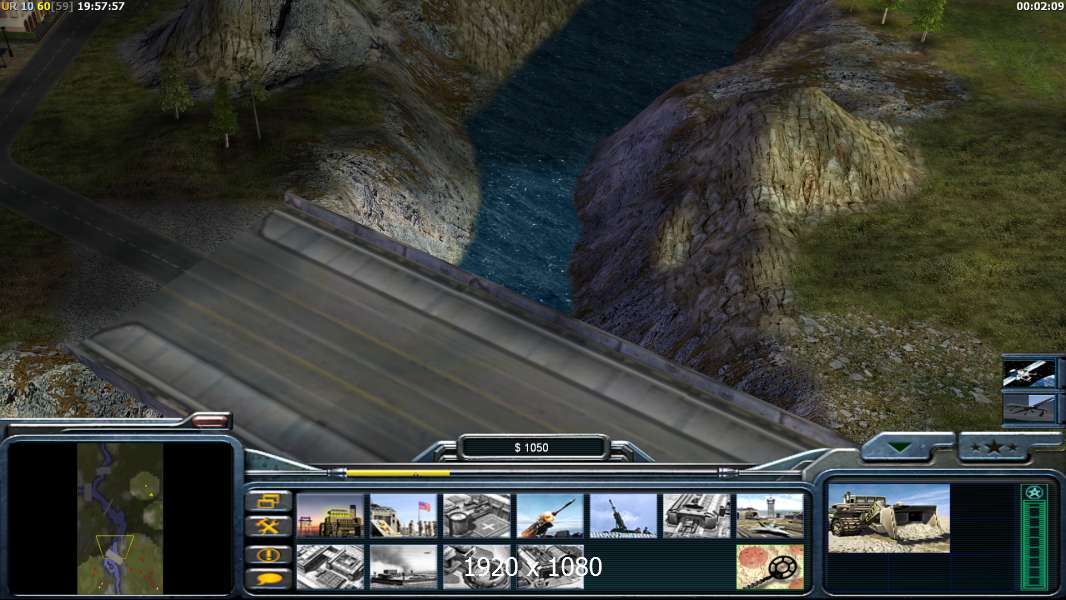The height and width of the screenshot is (600, 1066).
Task: Click the green unit veterancy experience meter
Action: (1034, 537)
